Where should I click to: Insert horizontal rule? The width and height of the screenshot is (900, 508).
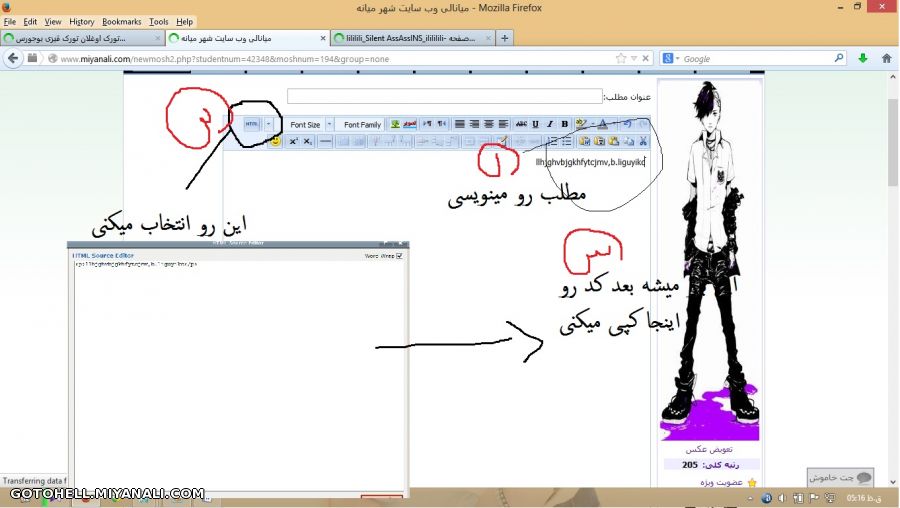(x=325, y=141)
